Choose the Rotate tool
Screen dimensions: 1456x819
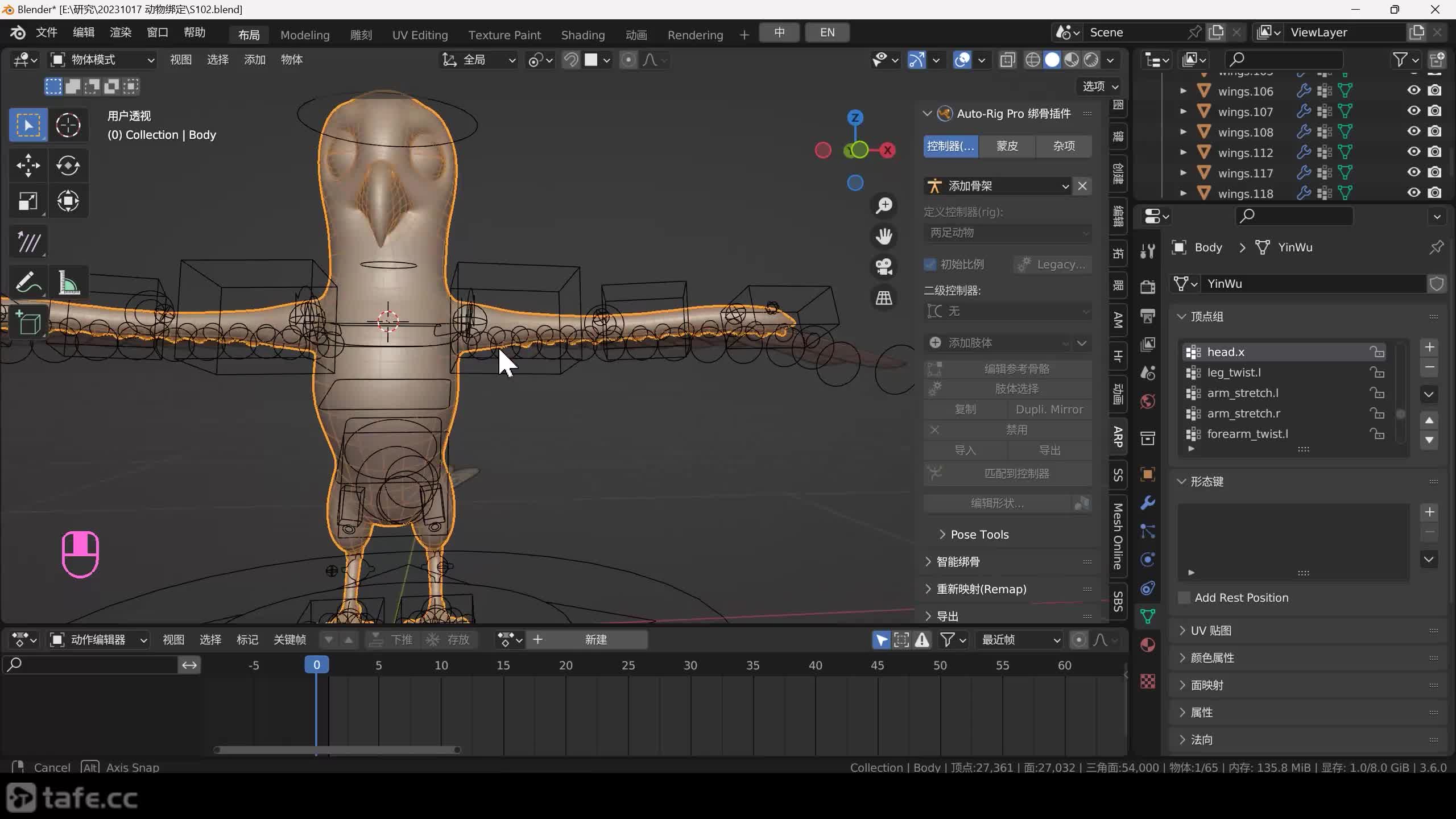click(x=68, y=166)
